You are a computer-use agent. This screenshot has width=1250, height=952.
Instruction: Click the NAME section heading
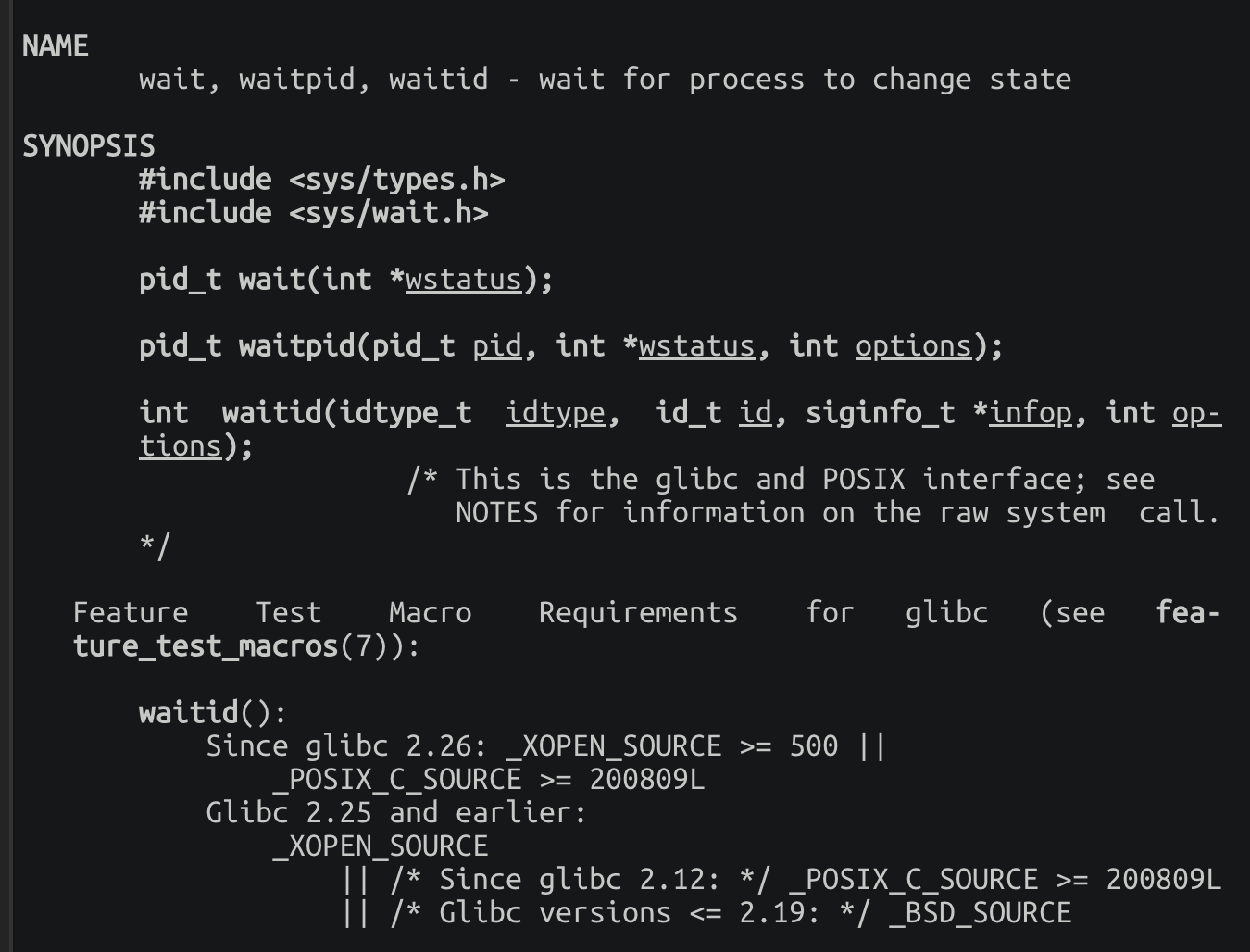coord(56,46)
